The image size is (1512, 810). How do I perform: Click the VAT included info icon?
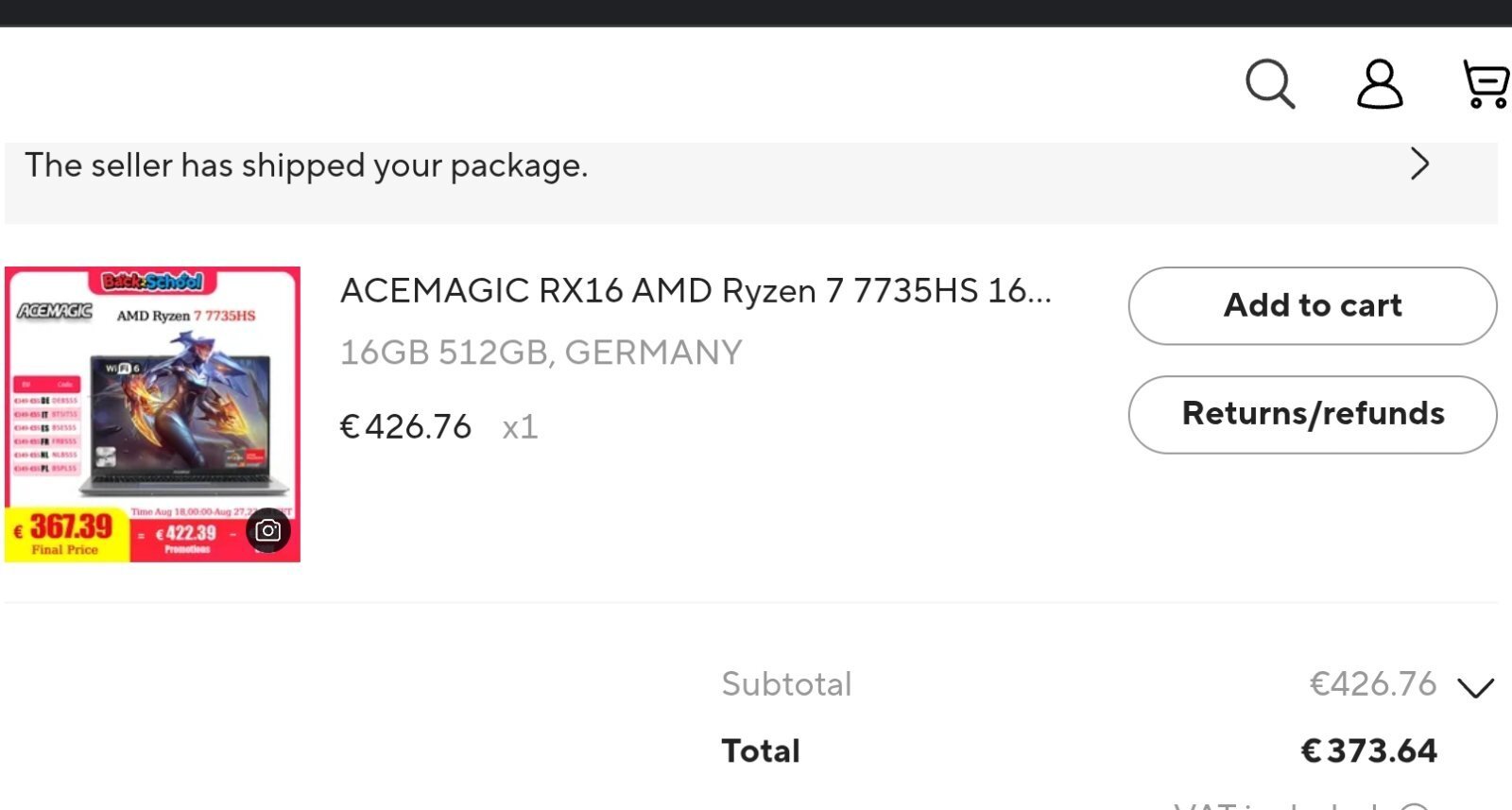click(1415, 806)
